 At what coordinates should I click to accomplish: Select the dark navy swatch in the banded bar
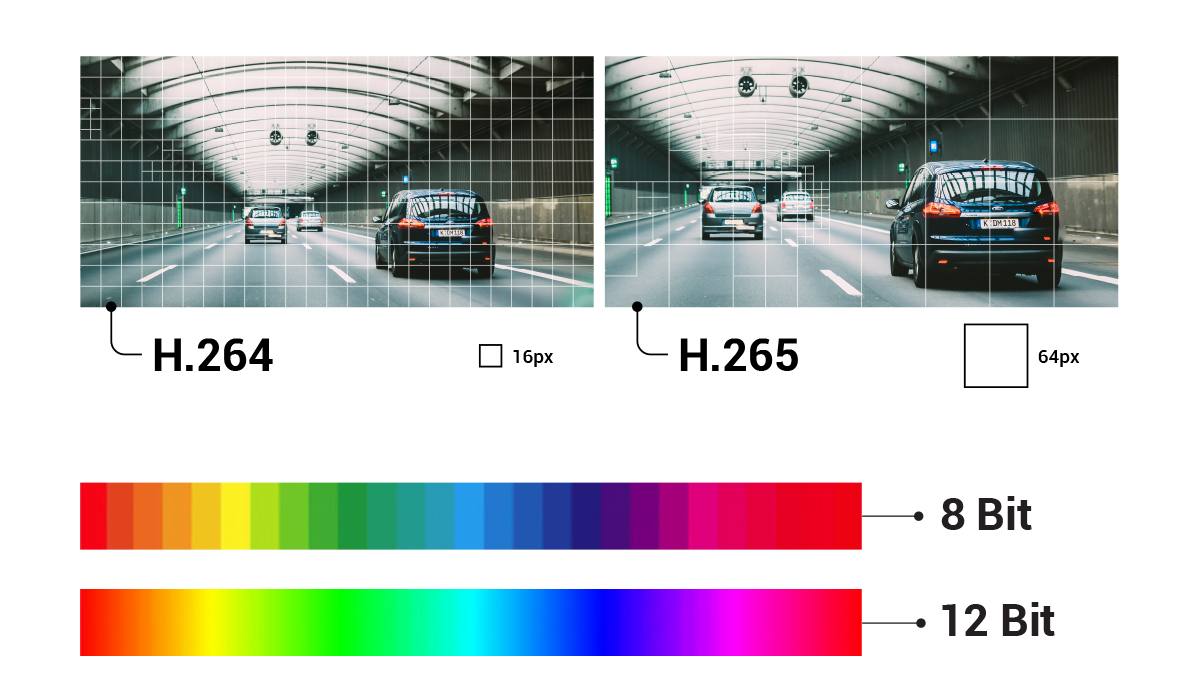click(x=587, y=516)
